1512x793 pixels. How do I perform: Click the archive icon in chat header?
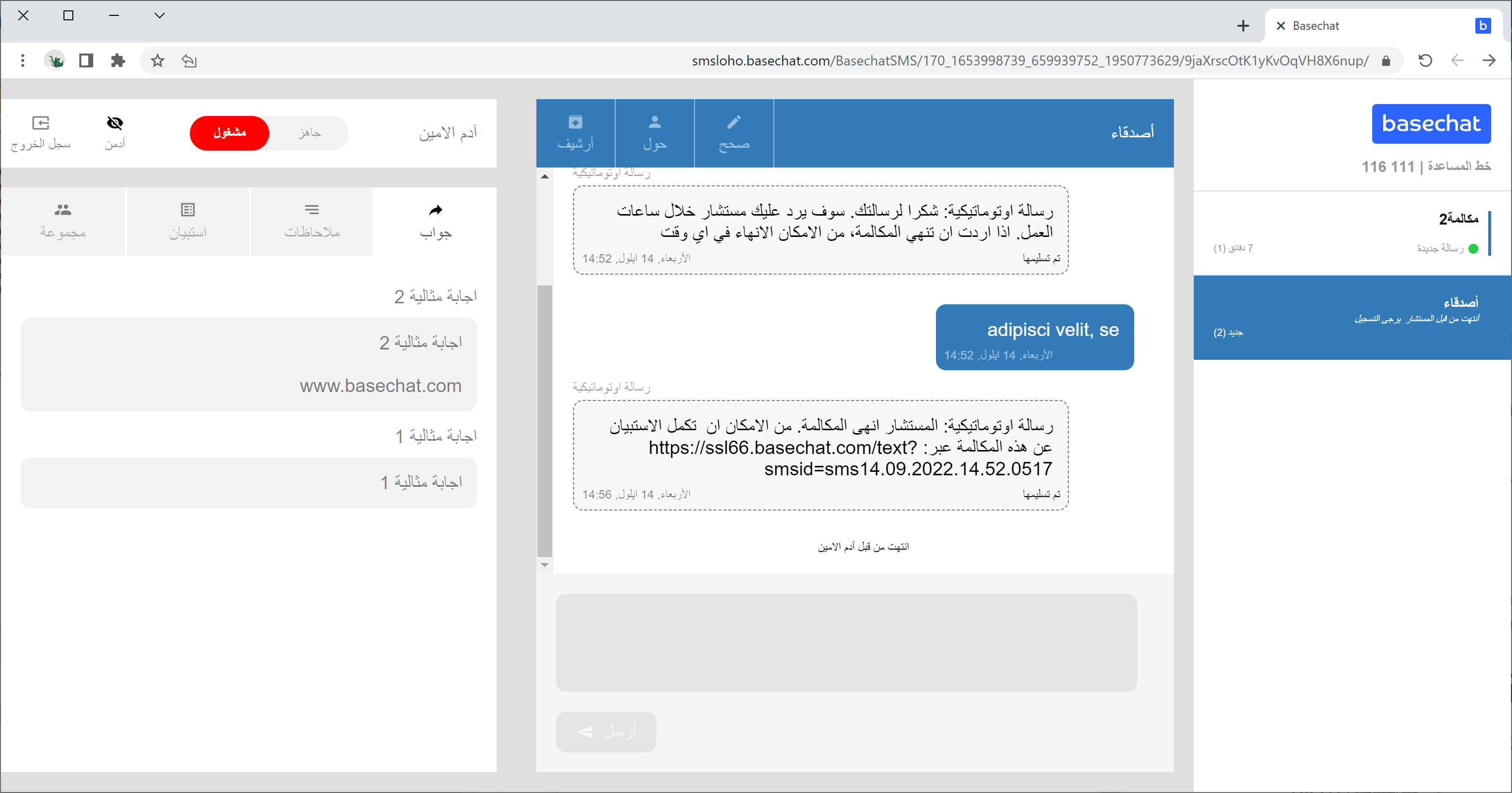point(575,122)
